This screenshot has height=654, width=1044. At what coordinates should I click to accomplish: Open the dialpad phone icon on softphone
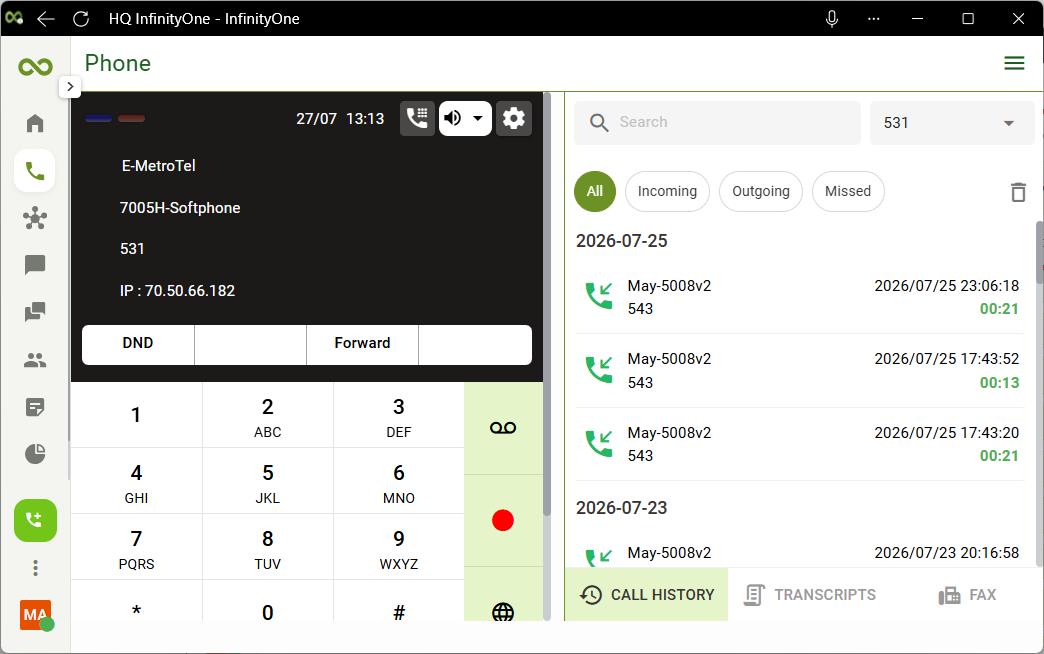coord(417,119)
